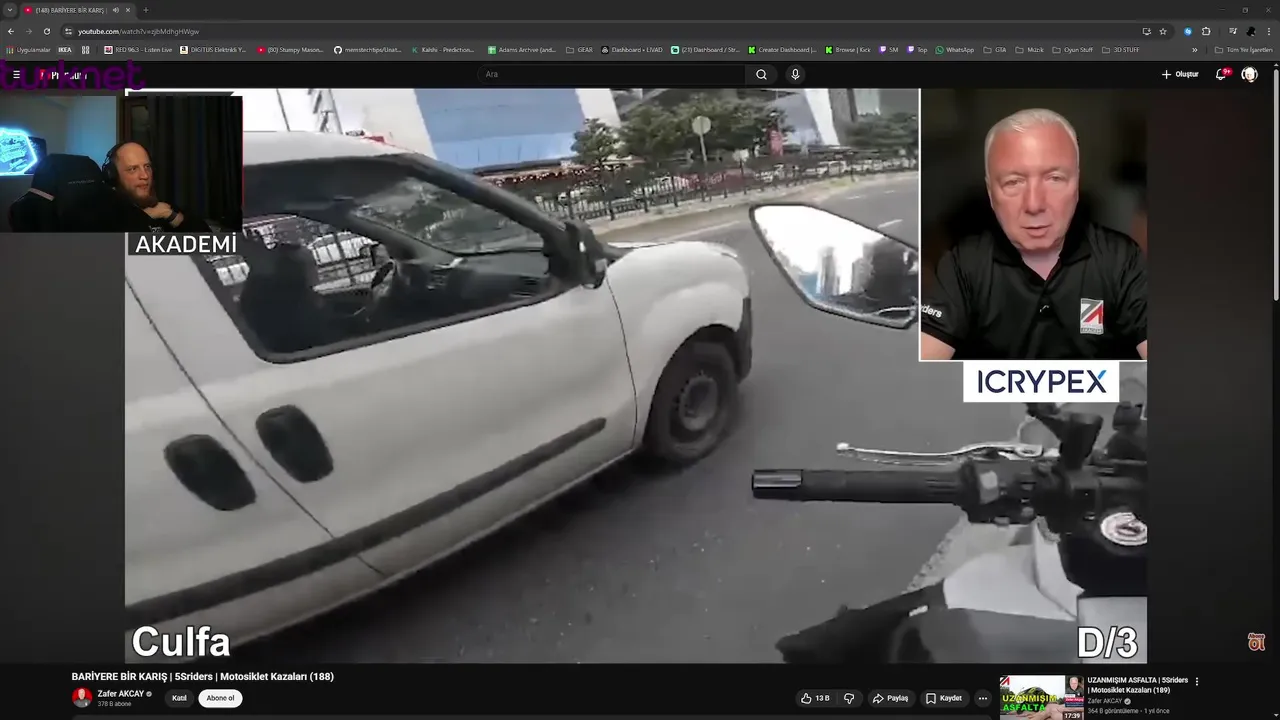Open the WhatsApp bookmark
1280x720 pixels.
click(x=955, y=49)
